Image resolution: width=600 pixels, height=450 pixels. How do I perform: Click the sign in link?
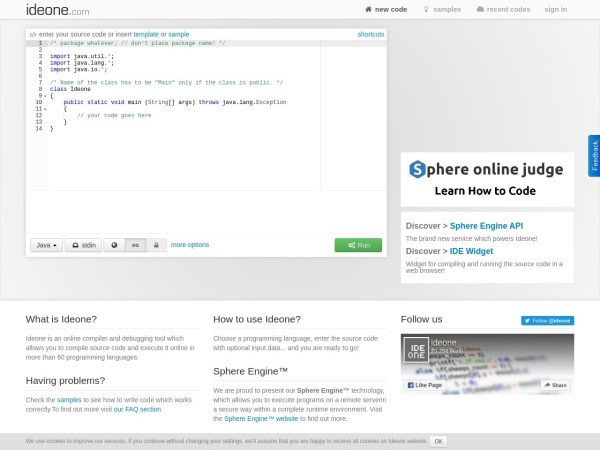[x=555, y=9]
